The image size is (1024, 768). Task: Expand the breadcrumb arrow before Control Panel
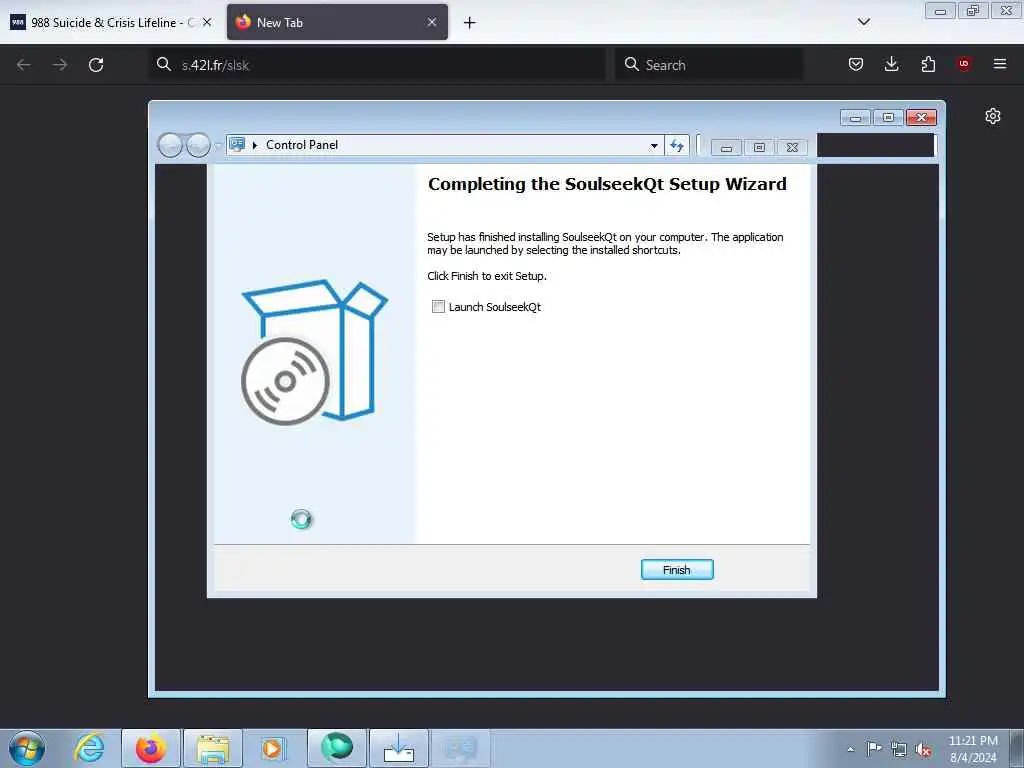point(255,145)
